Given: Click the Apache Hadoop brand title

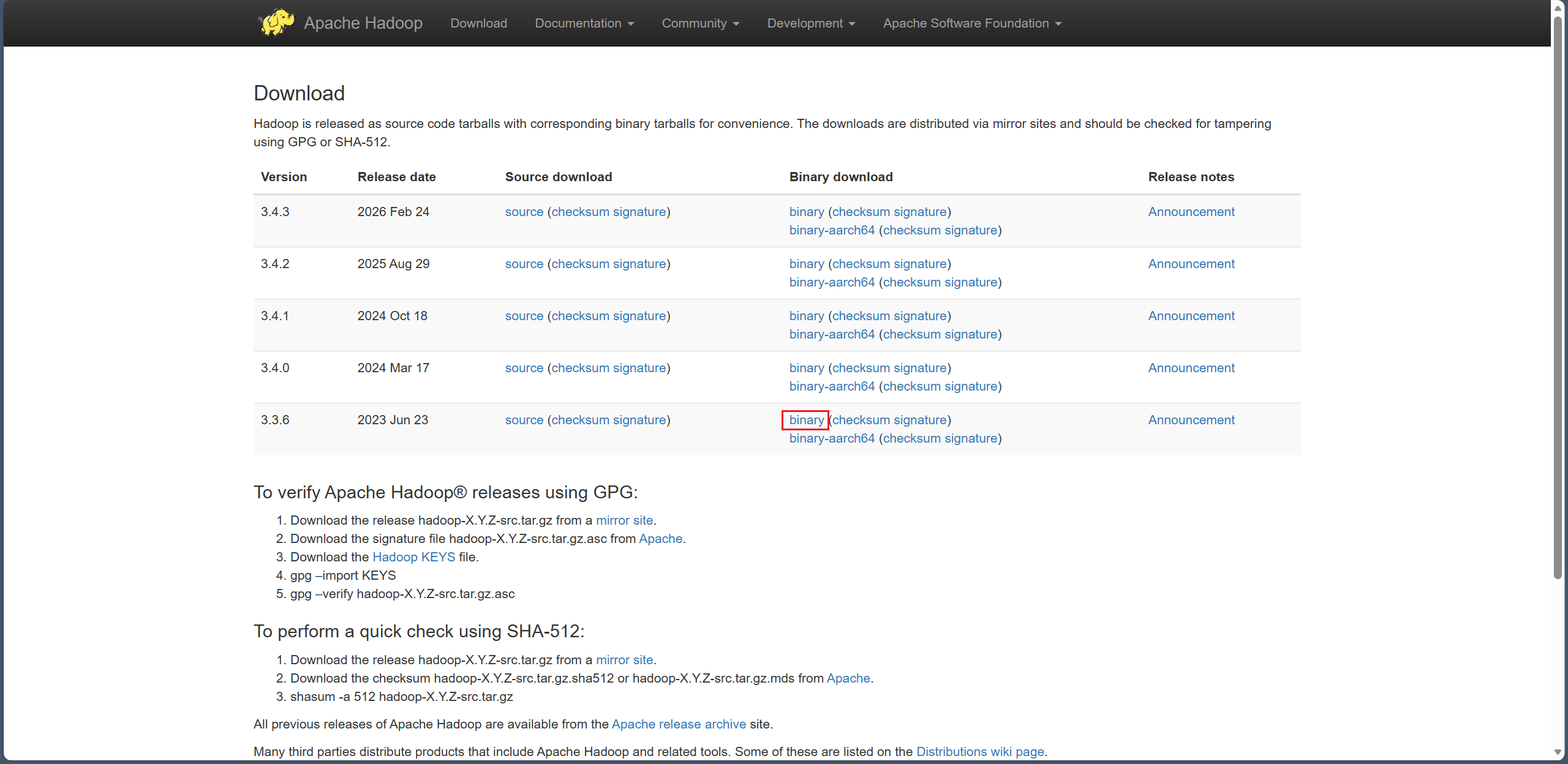Looking at the screenshot, I should click(x=363, y=23).
